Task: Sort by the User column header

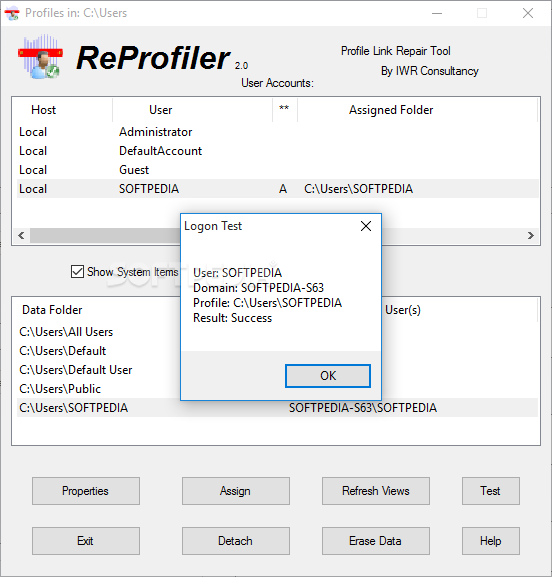Action: [192, 110]
